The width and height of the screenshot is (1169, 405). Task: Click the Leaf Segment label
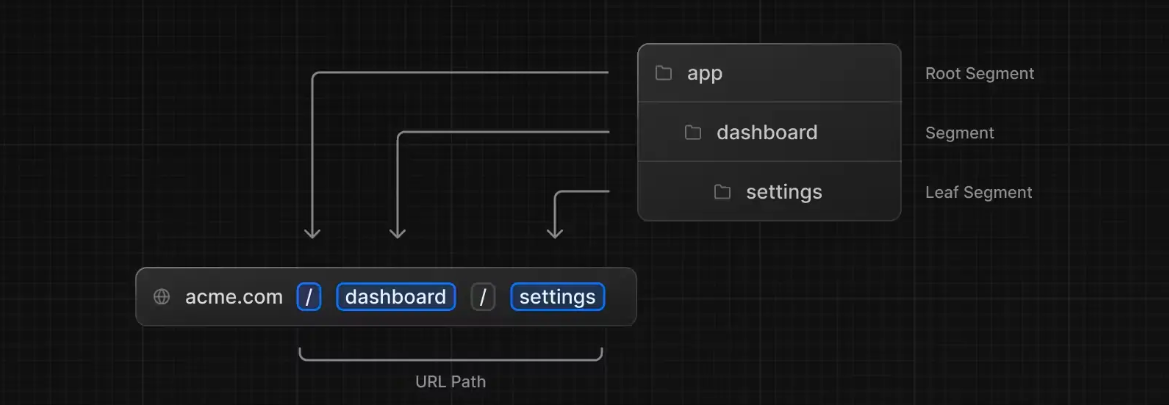coord(979,192)
